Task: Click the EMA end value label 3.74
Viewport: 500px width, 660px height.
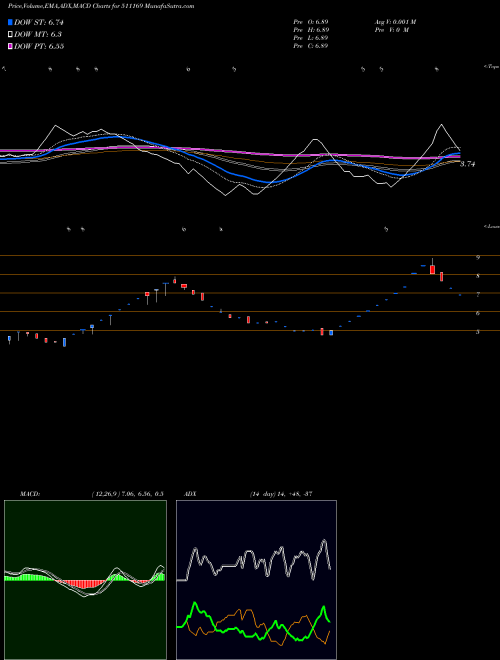Action: click(467, 164)
